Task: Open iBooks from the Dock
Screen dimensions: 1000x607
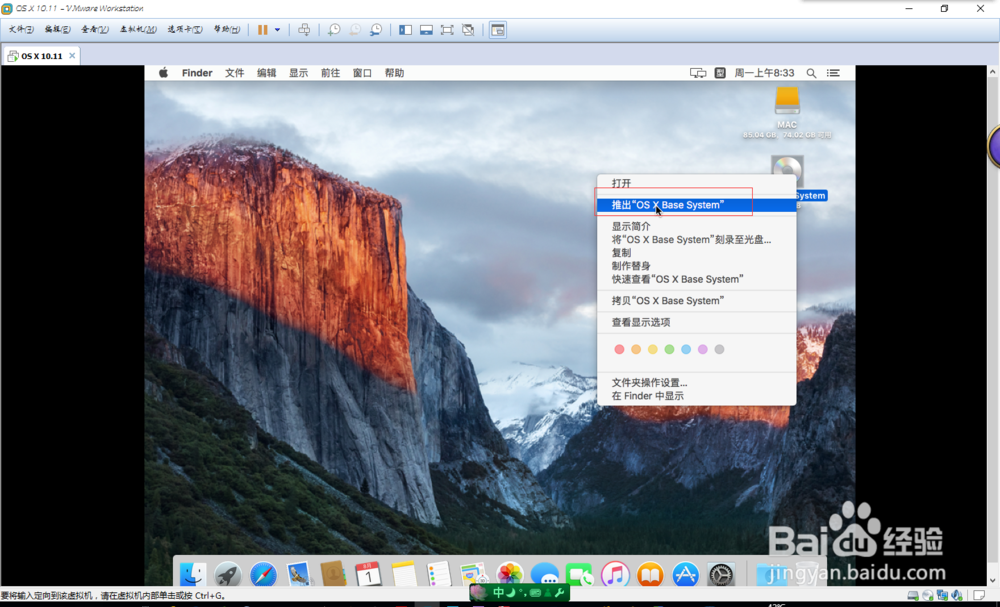Action: [x=650, y=574]
